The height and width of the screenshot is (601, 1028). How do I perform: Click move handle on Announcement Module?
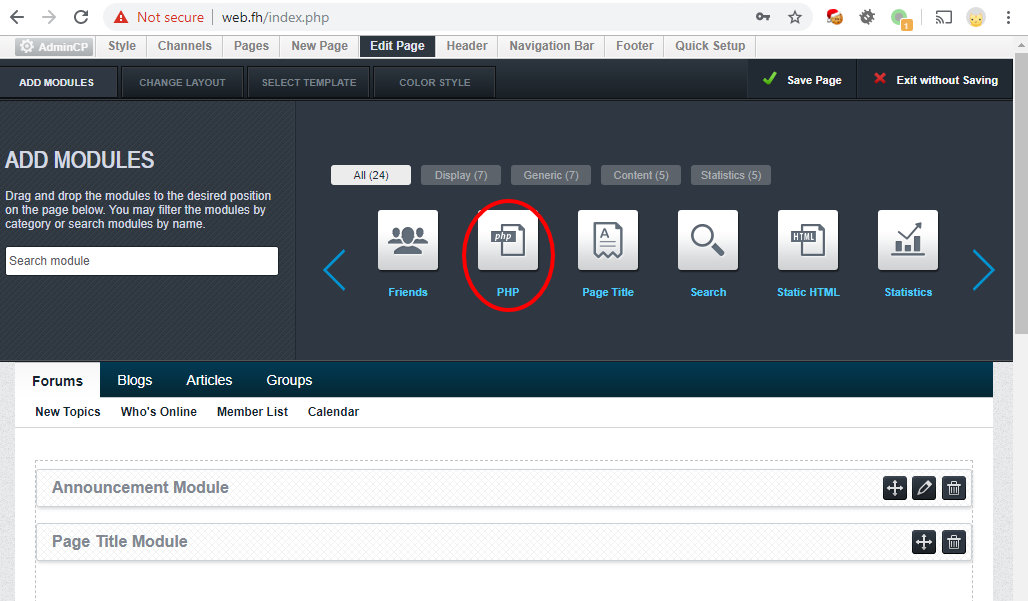pos(894,488)
